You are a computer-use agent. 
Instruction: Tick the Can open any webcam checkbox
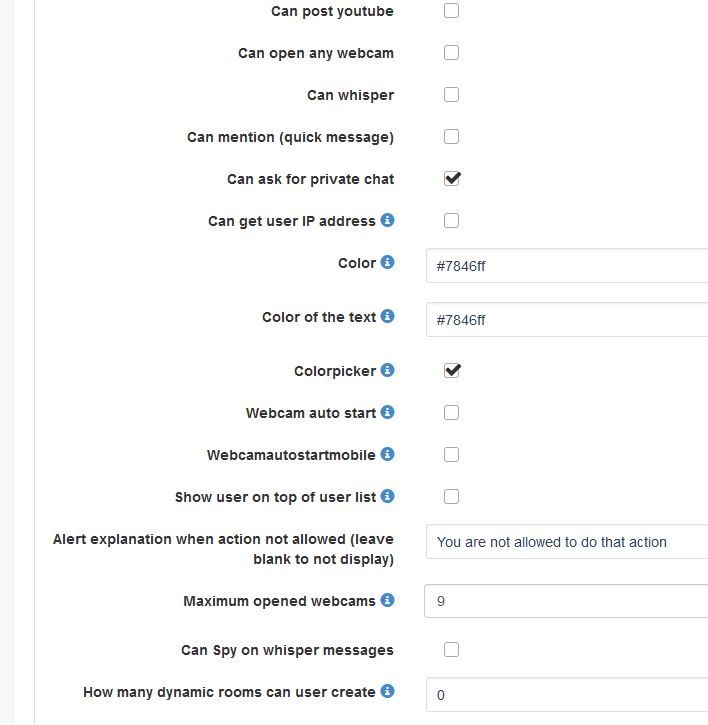click(x=451, y=53)
